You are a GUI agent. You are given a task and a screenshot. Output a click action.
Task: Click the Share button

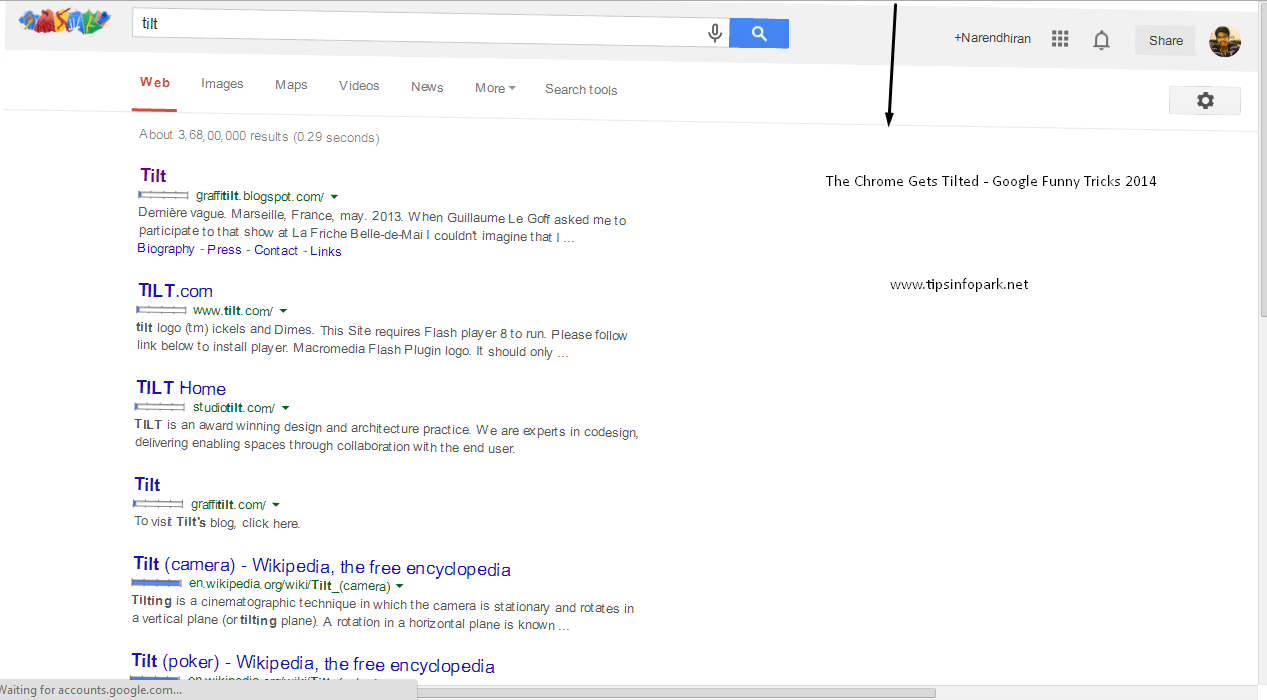click(x=1165, y=40)
